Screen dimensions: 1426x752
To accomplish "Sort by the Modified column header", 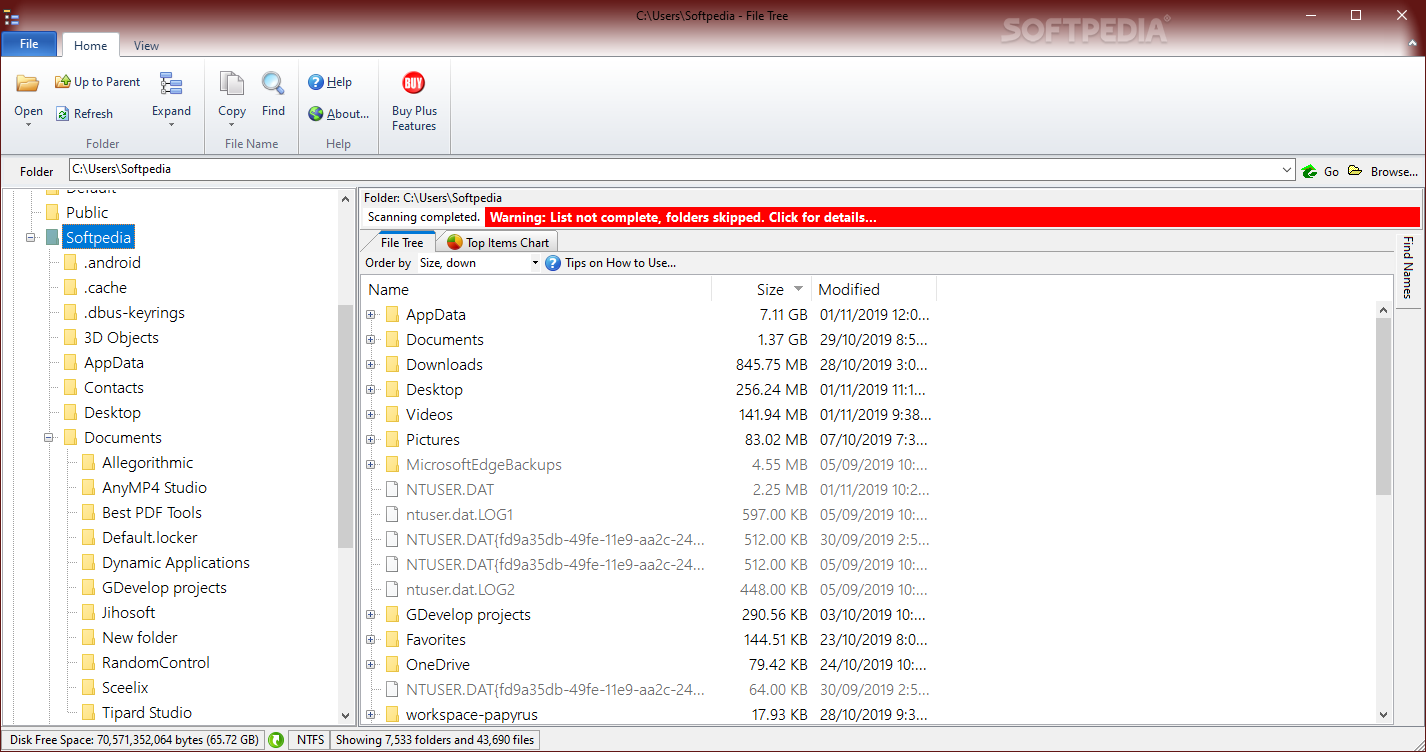I will tap(874, 290).
